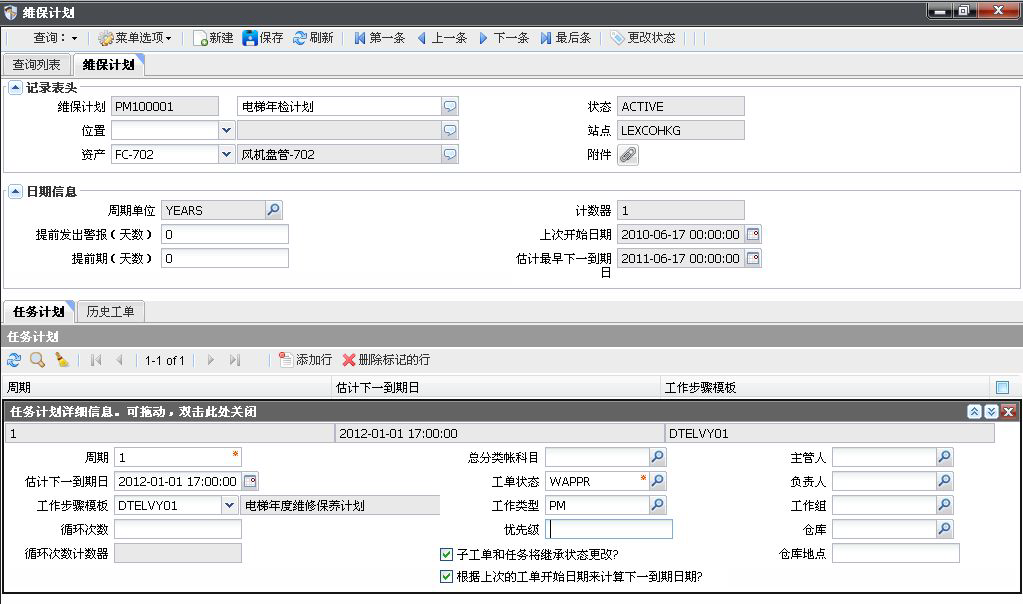Click 新建 to create new record
Screen dimensions: 1023x604
pos(213,38)
